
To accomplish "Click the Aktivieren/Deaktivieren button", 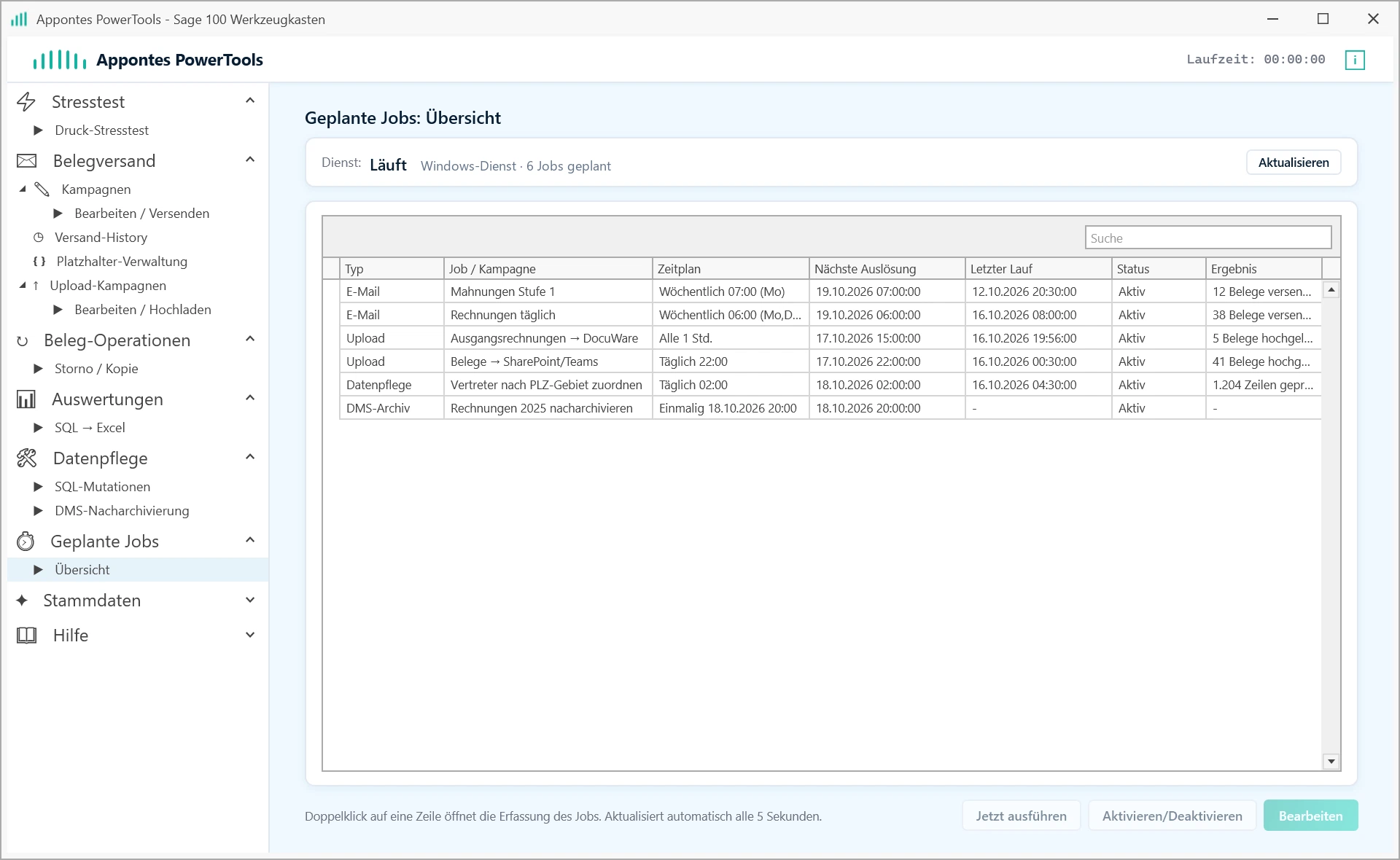I will [1172, 816].
